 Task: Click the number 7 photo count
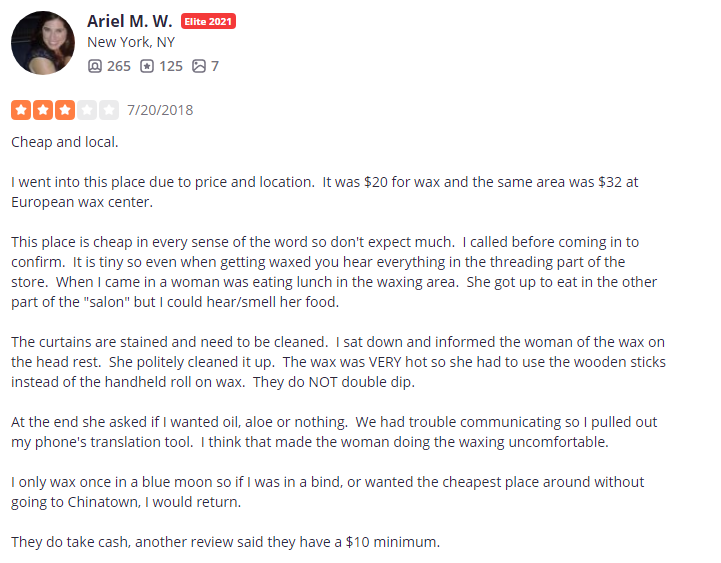(215, 66)
